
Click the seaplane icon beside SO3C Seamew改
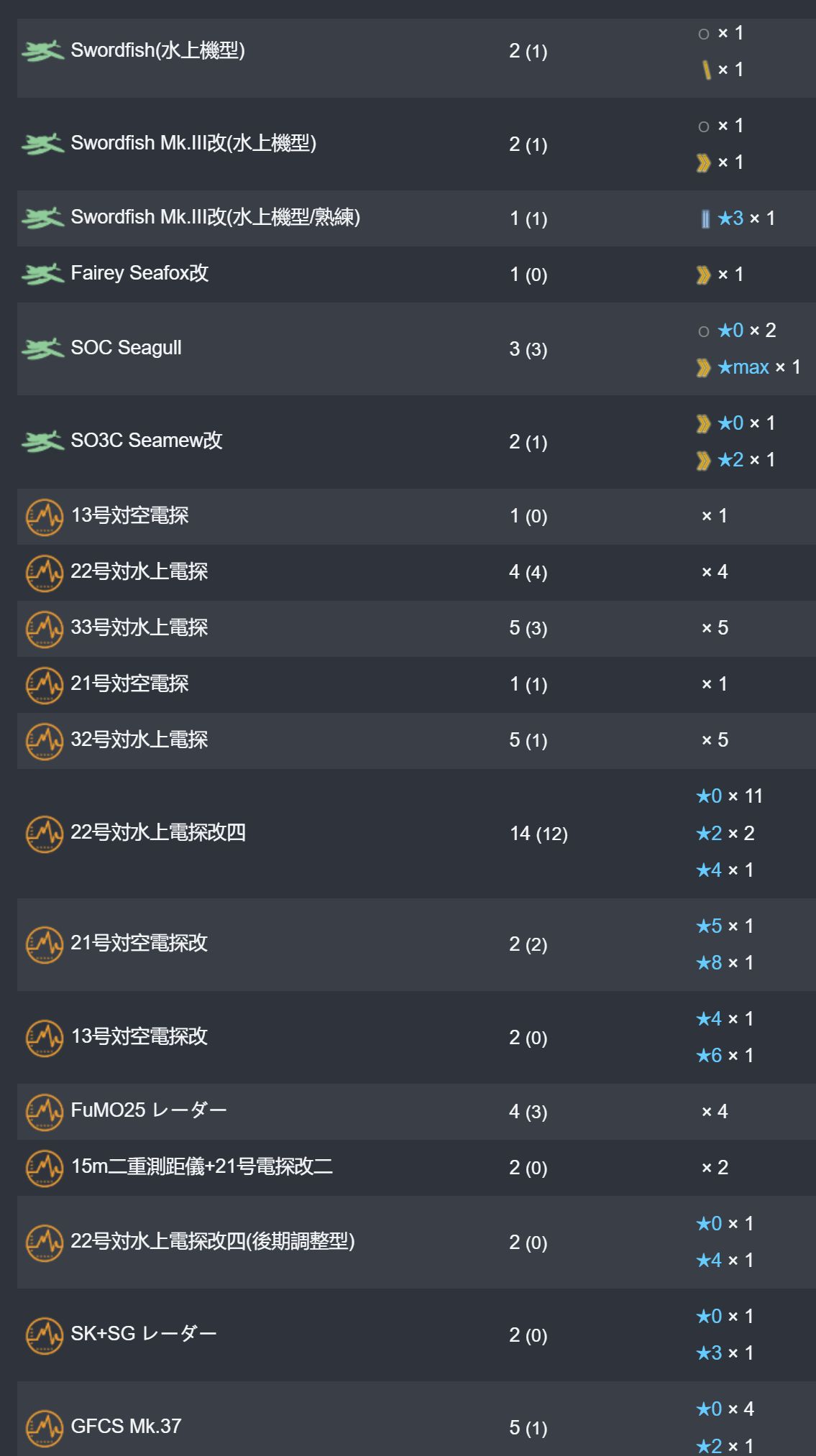tap(42, 441)
